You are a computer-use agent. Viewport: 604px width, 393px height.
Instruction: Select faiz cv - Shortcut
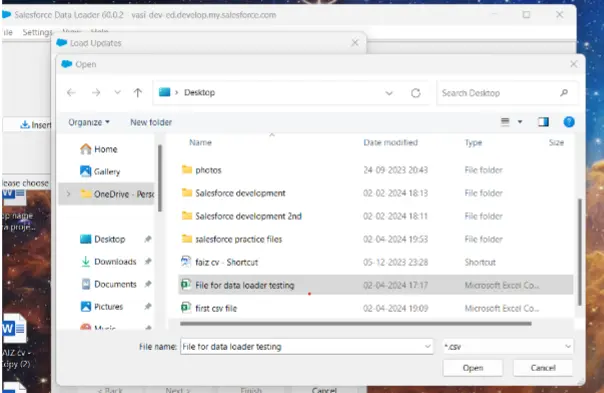coord(376,262)
